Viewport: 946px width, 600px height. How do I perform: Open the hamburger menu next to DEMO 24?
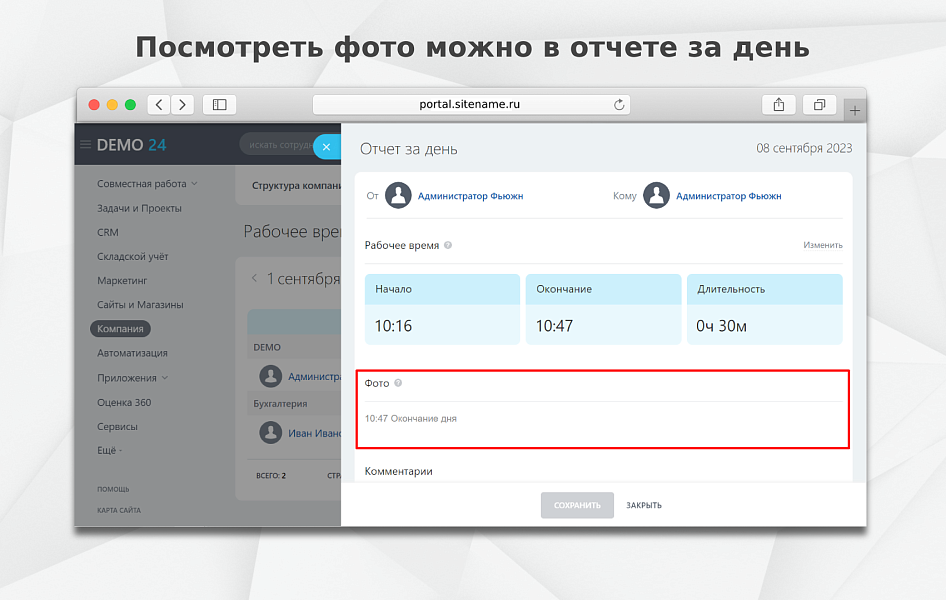click(86, 145)
